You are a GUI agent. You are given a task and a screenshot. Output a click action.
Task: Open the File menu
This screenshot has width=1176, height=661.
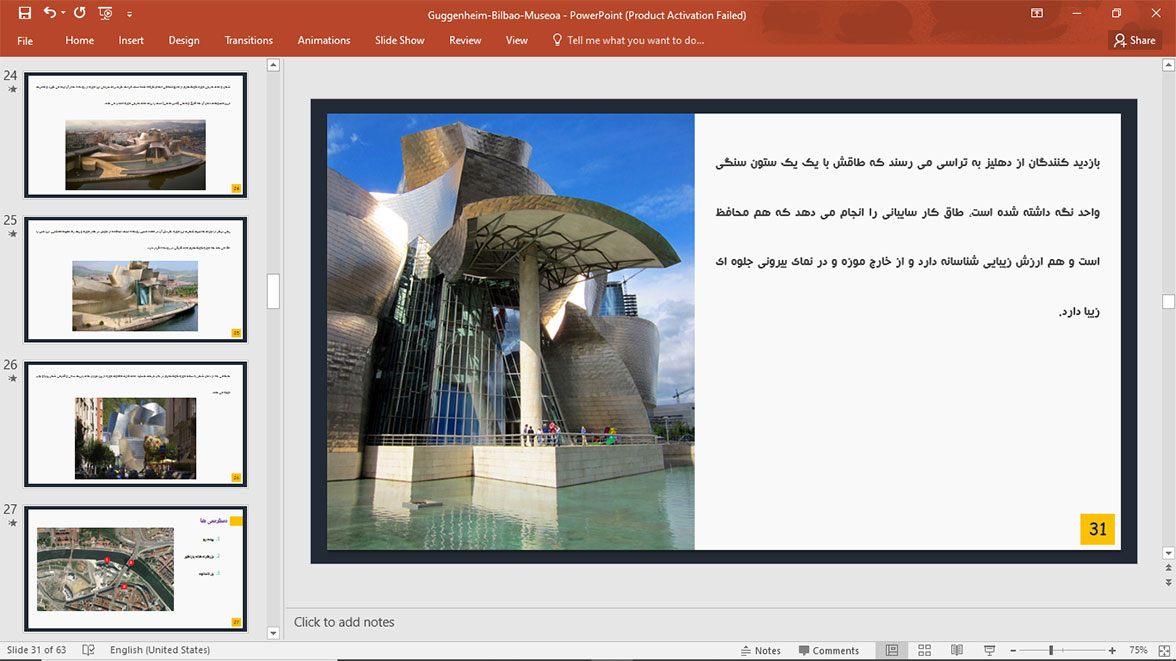(25, 41)
